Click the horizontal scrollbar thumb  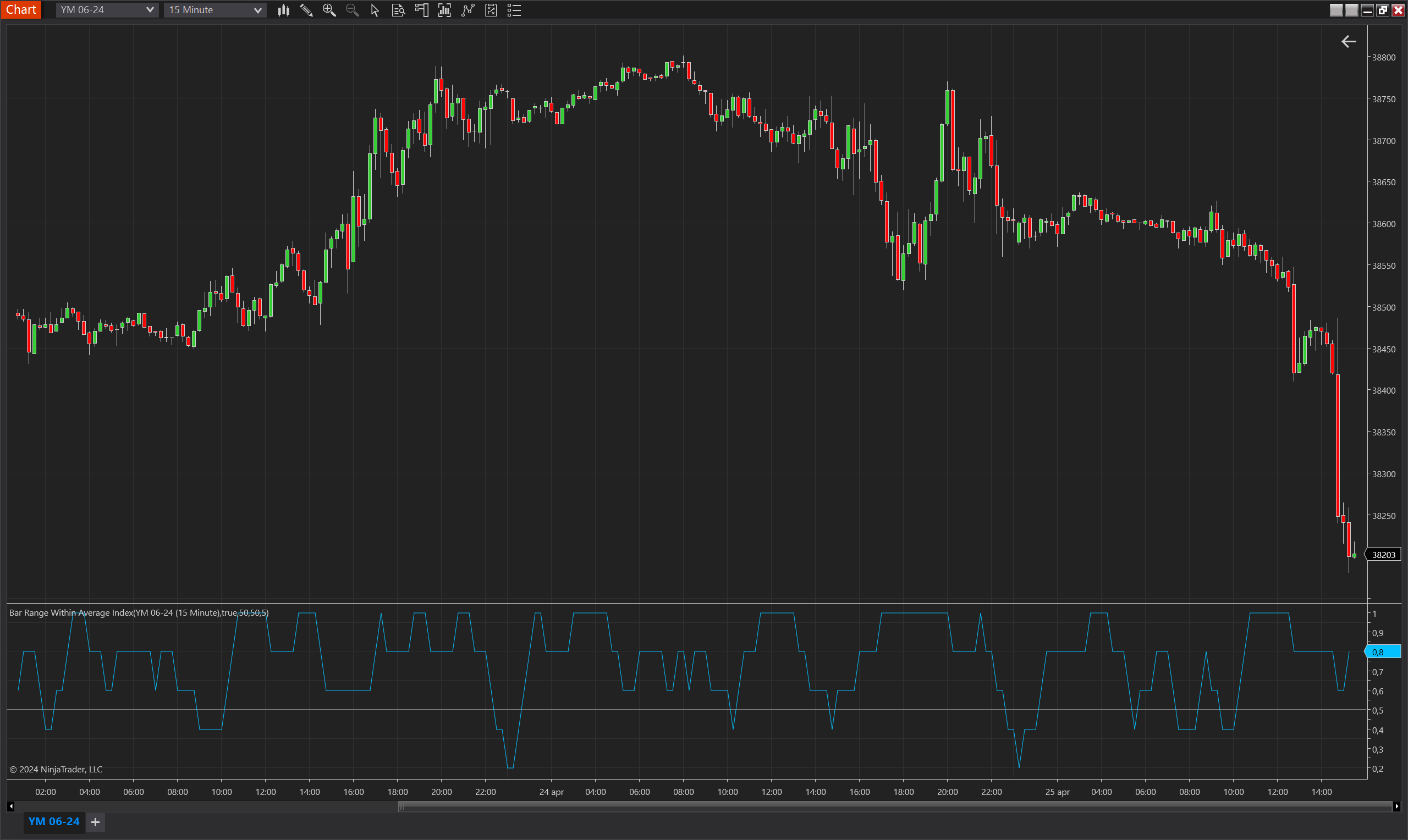click(x=894, y=806)
